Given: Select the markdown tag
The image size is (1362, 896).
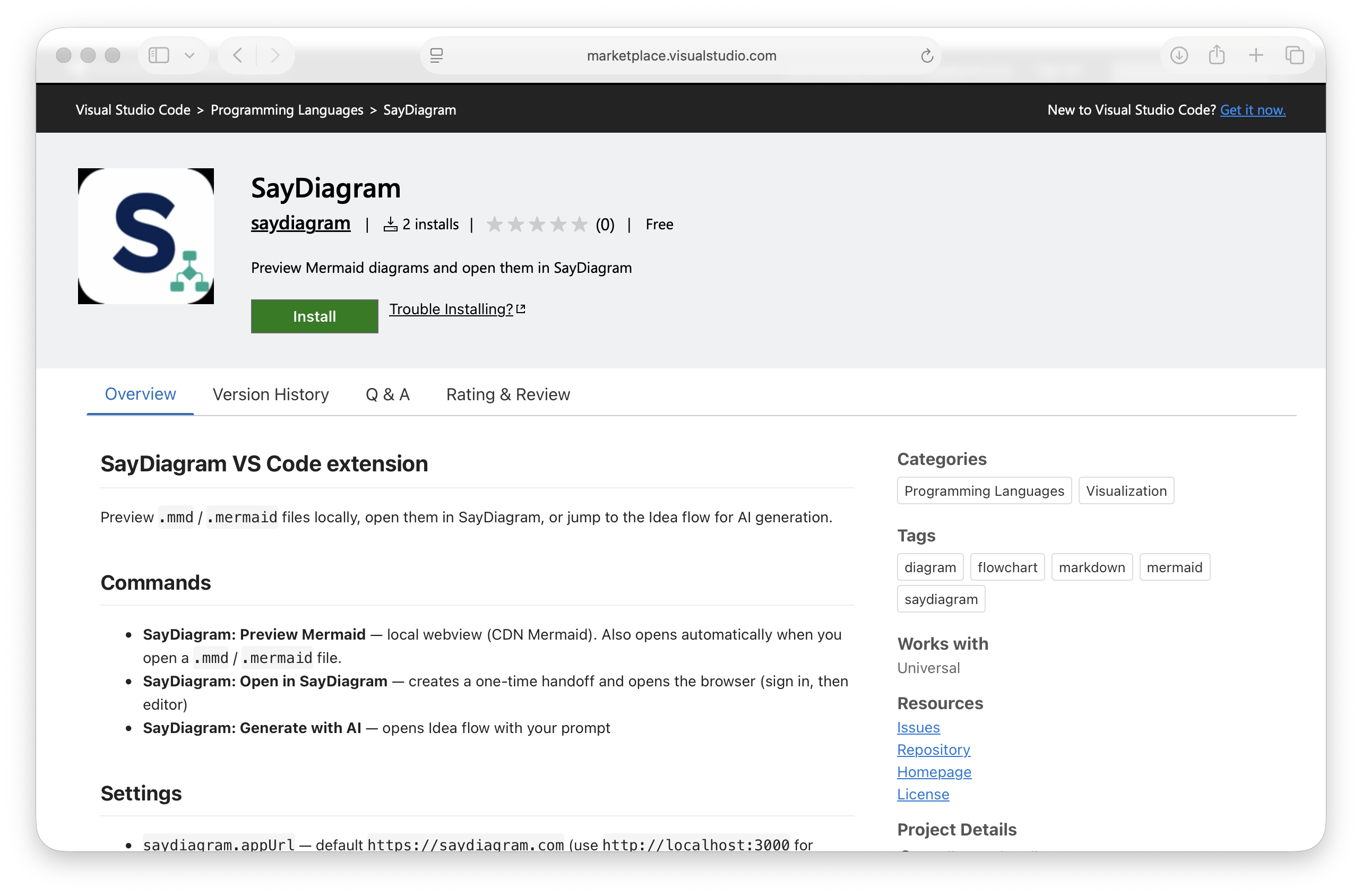Looking at the screenshot, I should (x=1092, y=567).
